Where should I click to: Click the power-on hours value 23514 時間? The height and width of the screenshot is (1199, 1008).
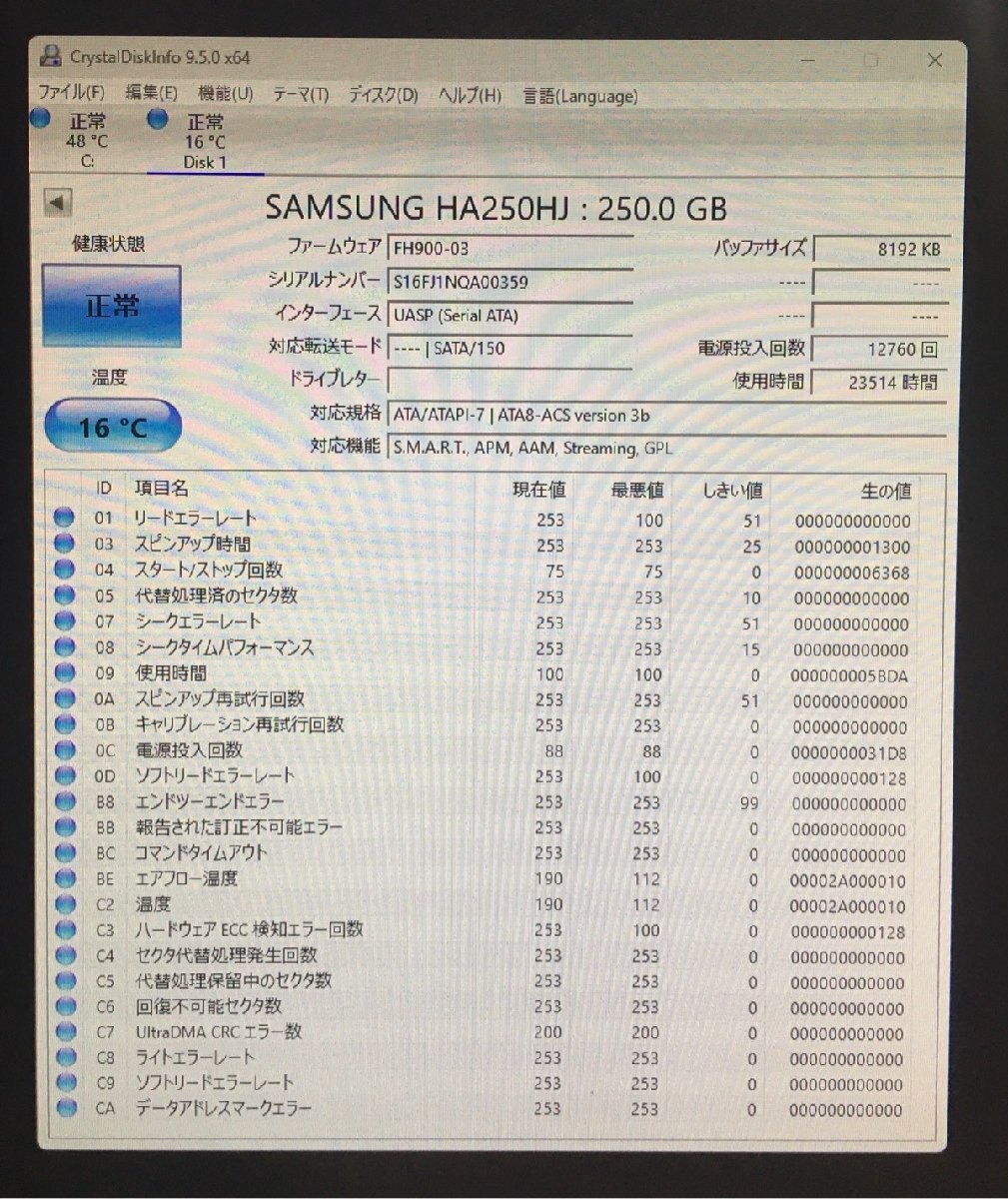(879, 382)
